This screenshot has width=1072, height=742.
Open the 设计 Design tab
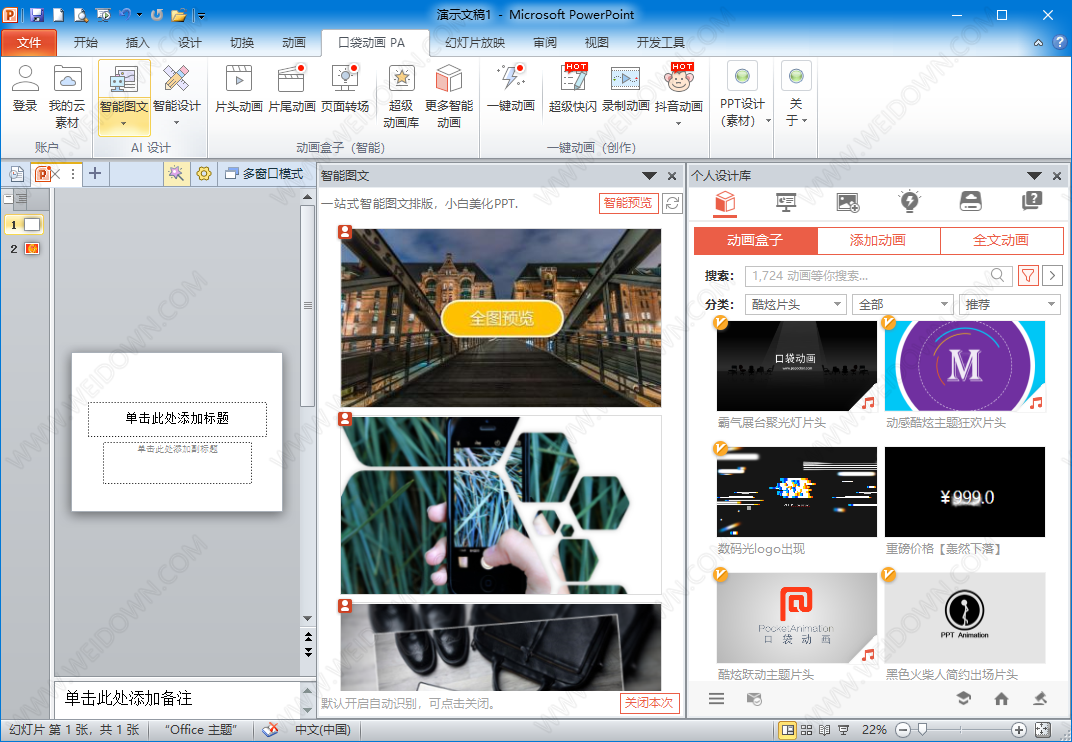click(x=189, y=42)
